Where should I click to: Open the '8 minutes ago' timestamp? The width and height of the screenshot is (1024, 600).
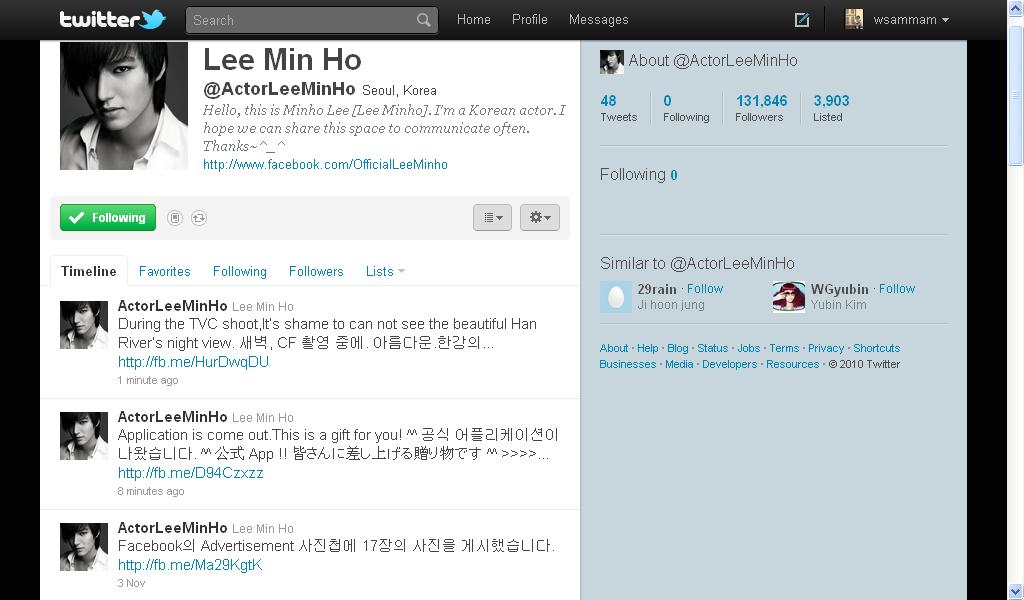(151, 491)
